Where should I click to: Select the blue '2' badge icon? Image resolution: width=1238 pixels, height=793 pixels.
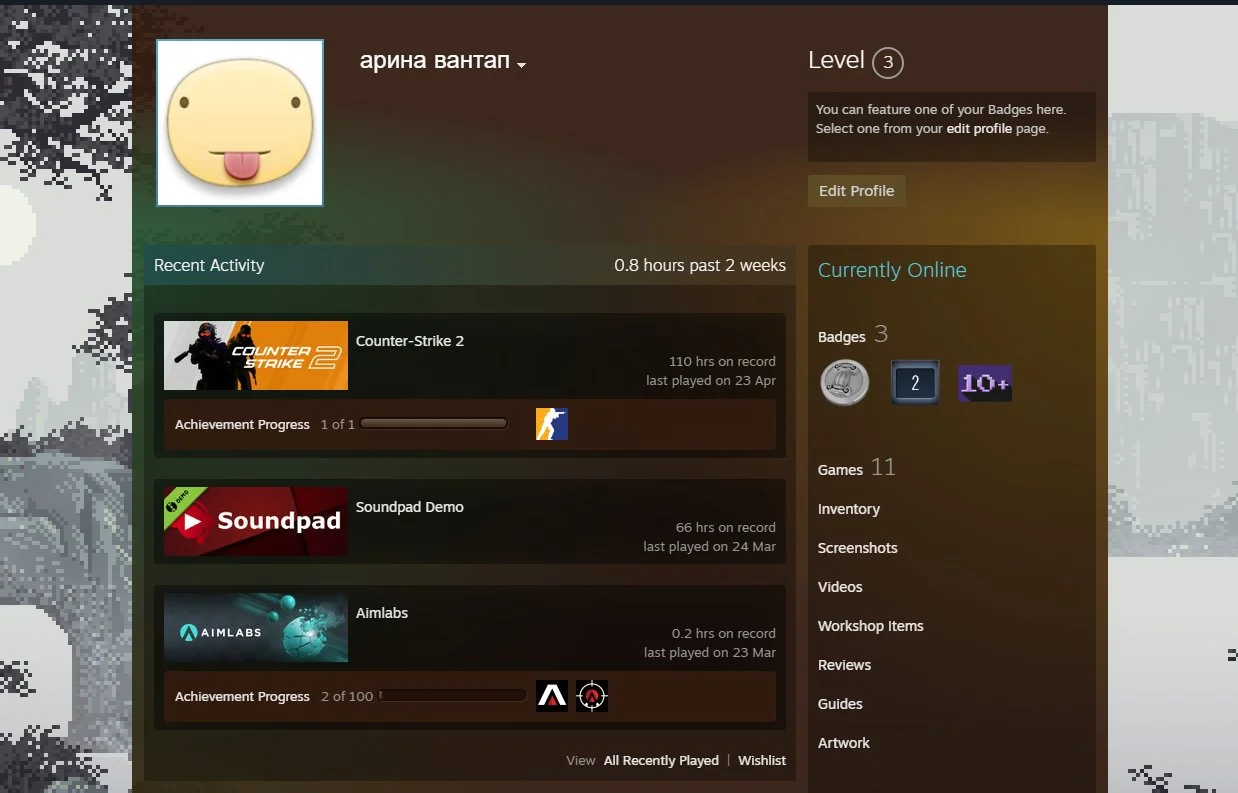(x=915, y=382)
